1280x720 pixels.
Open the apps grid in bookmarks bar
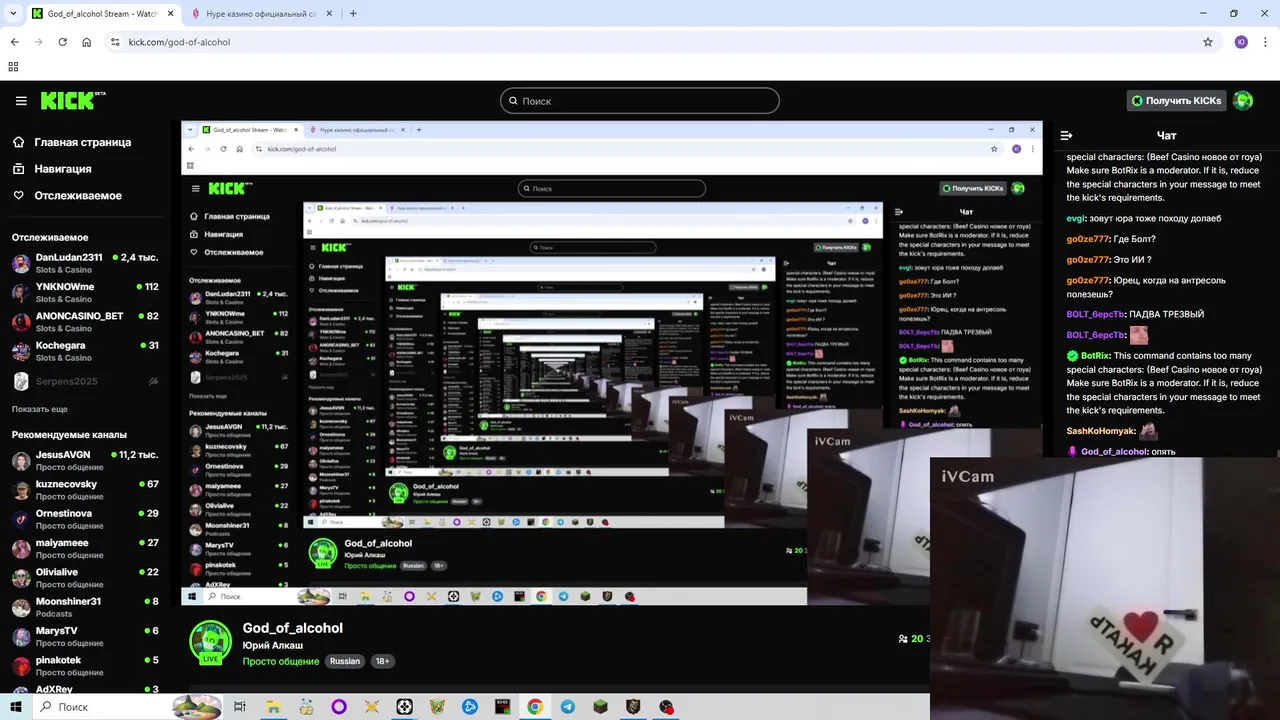pos(13,67)
